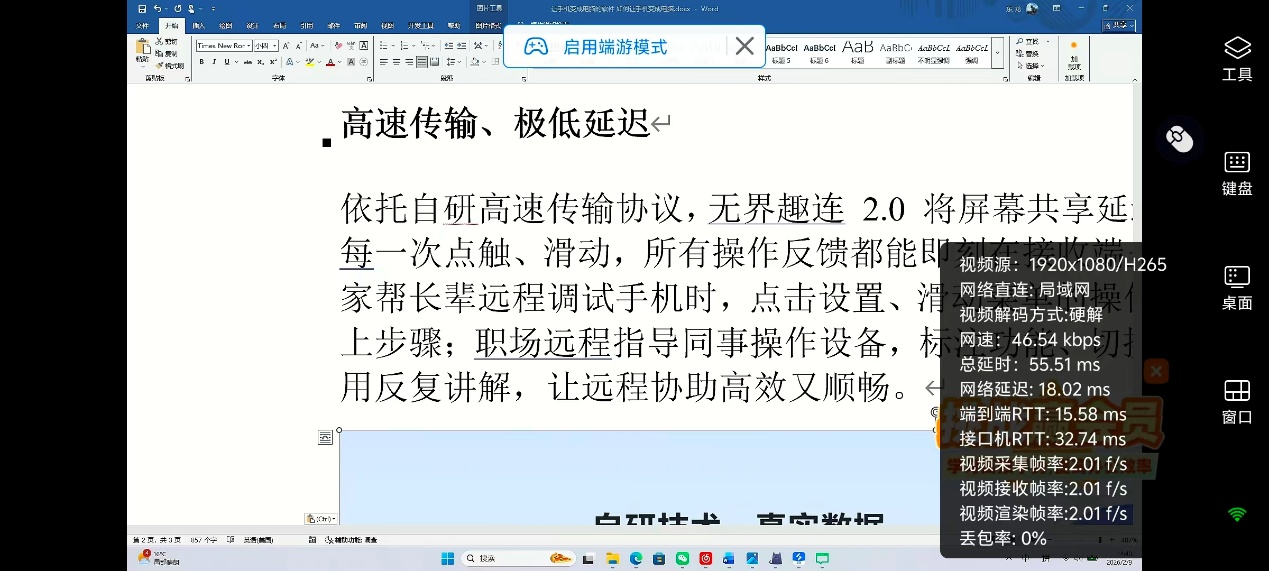Toggle Underline formatting
The height and width of the screenshot is (571, 1269).
click(227, 62)
